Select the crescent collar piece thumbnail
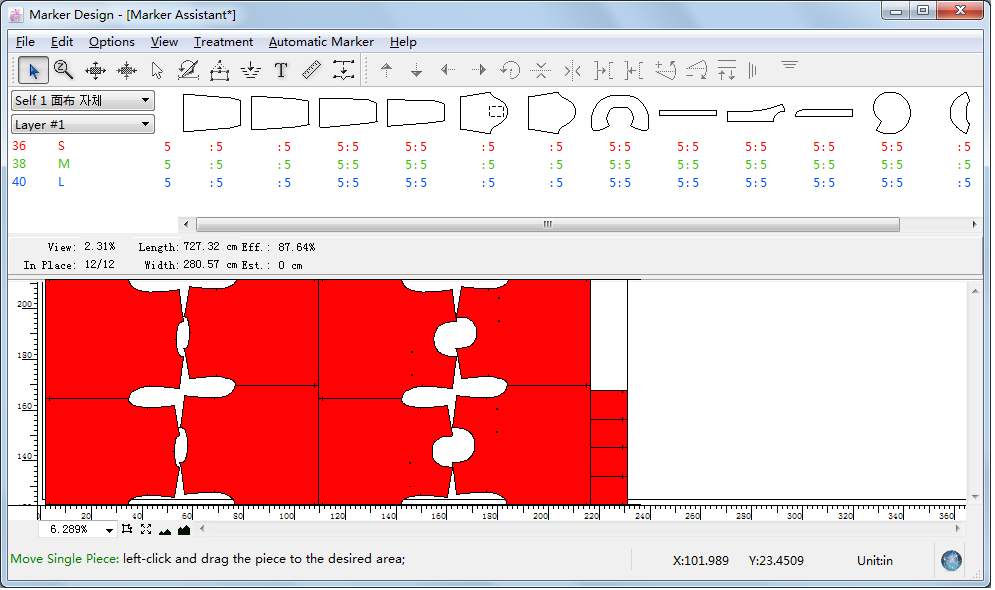 click(619, 113)
